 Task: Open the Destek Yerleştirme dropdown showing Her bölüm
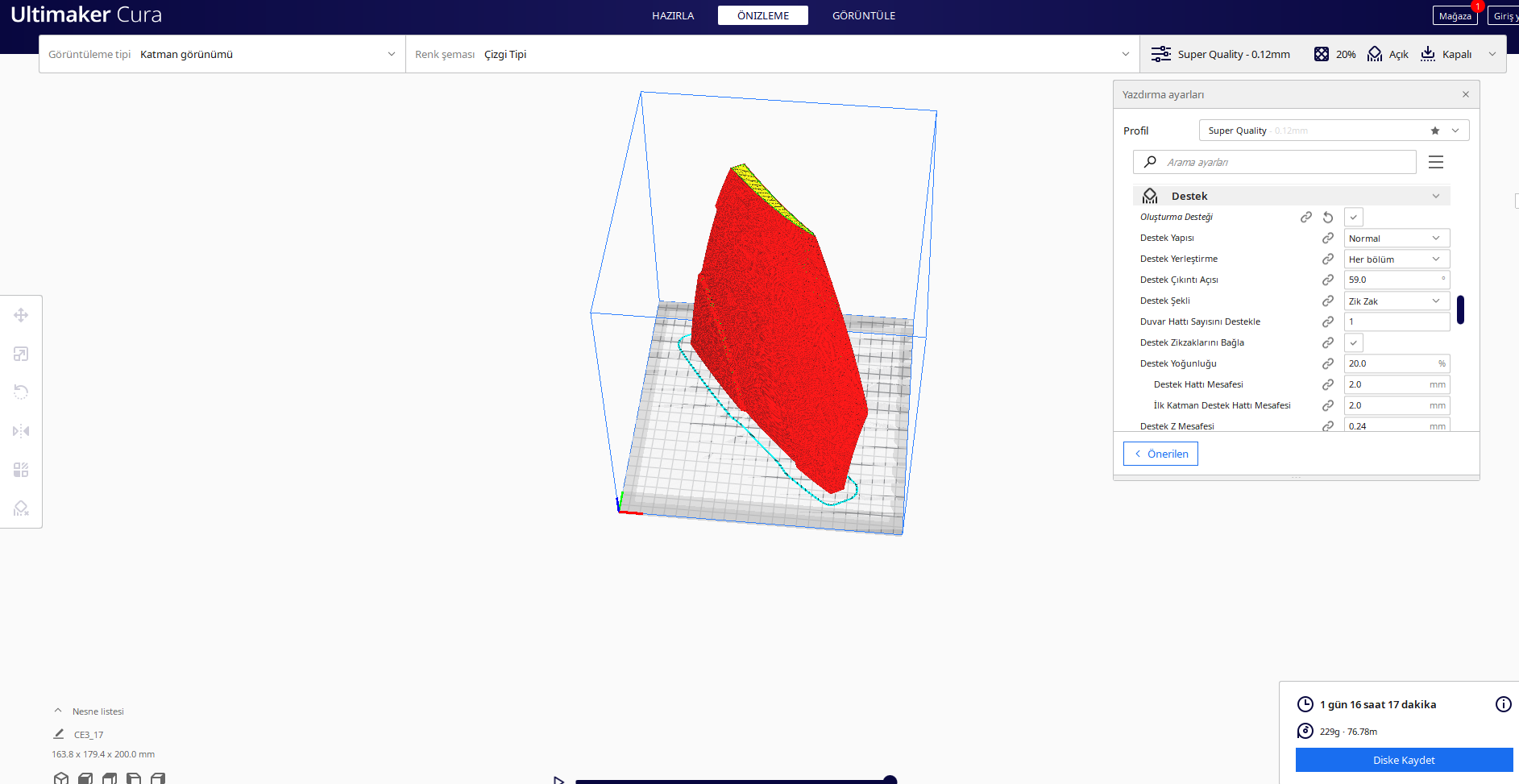coord(1397,259)
